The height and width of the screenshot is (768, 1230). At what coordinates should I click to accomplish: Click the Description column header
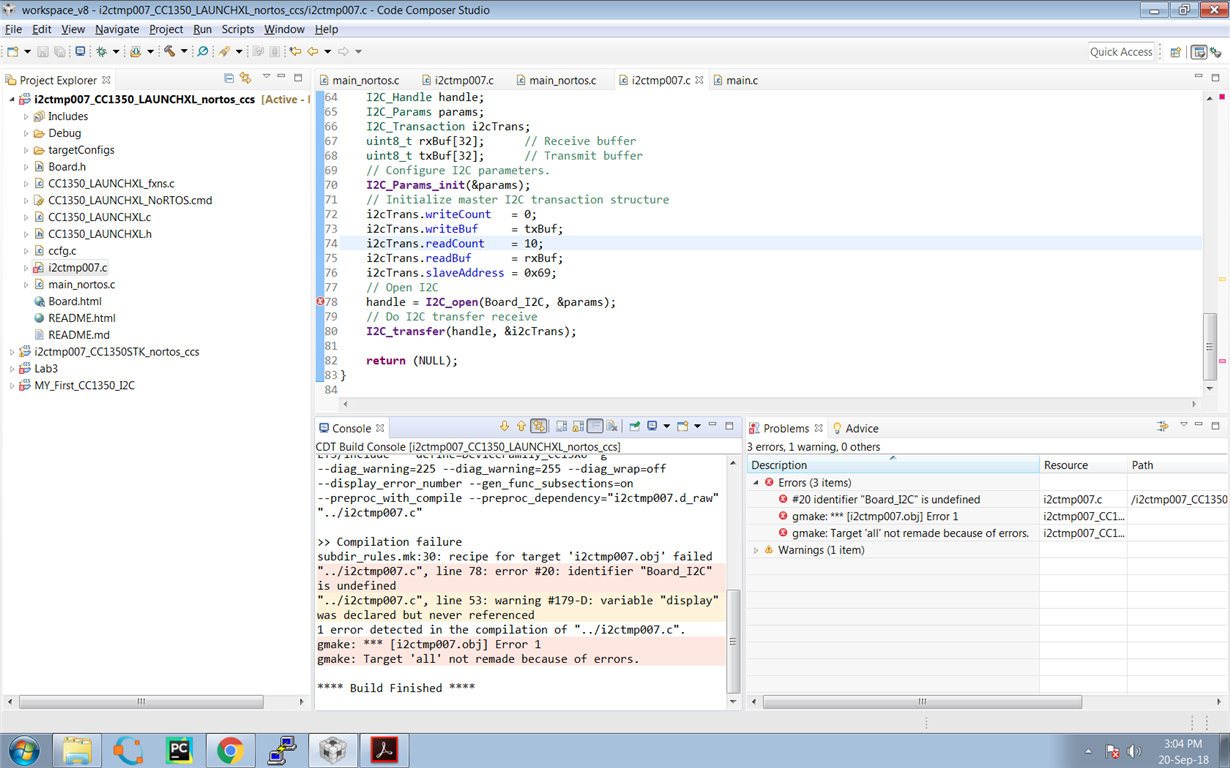[893, 465]
